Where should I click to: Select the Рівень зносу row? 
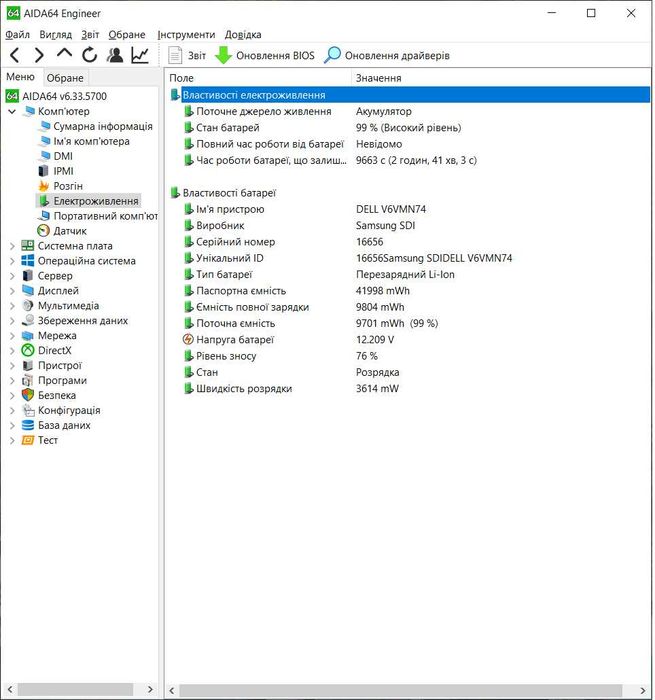tap(410, 356)
